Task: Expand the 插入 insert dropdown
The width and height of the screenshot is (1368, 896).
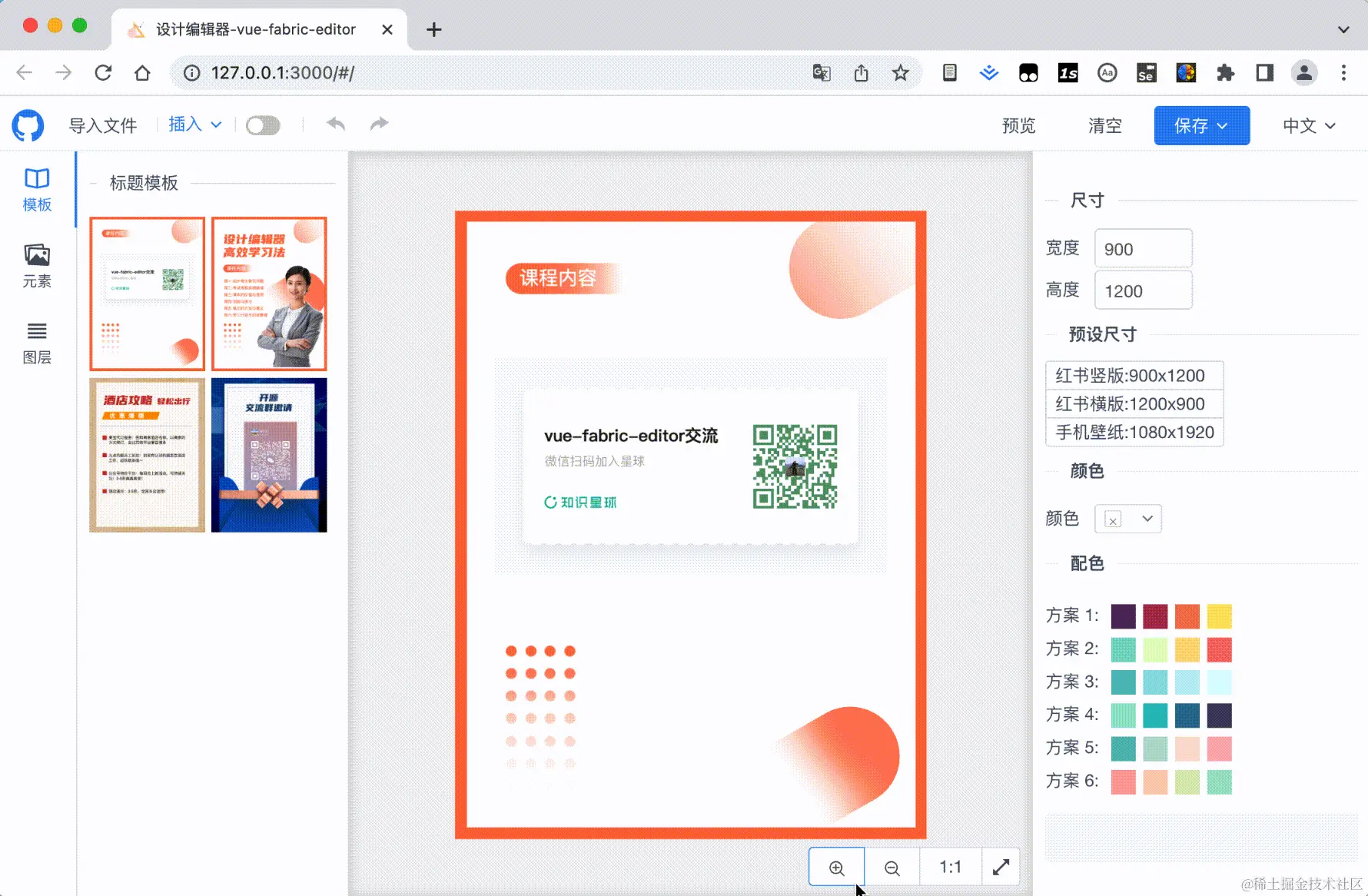Action: [195, 124]
